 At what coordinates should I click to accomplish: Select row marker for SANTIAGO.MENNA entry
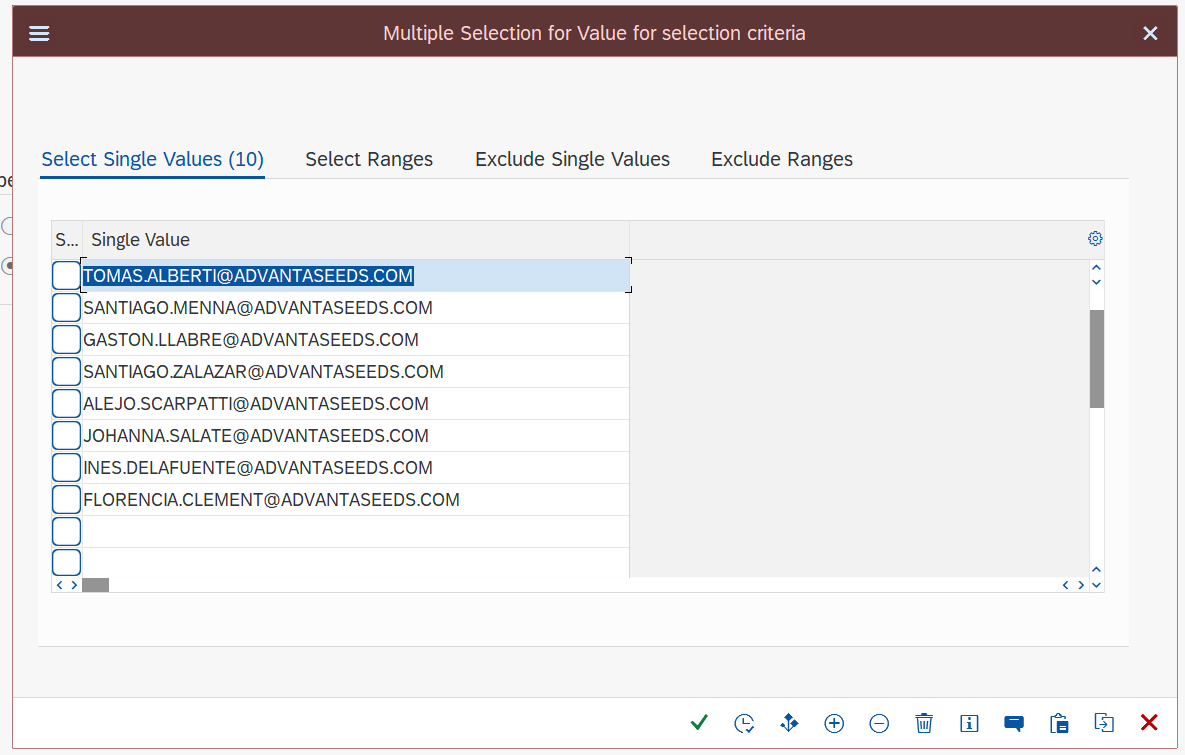(67, 308)
